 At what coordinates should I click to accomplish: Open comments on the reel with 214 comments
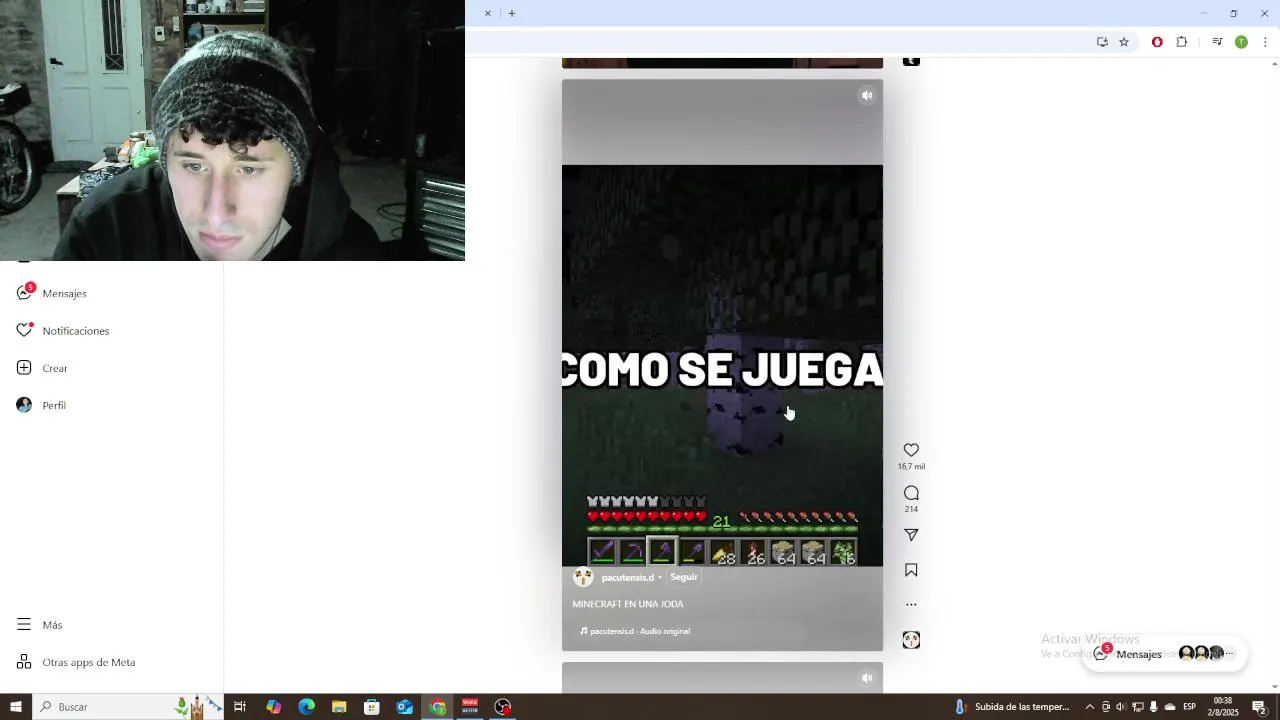[911, 493]
